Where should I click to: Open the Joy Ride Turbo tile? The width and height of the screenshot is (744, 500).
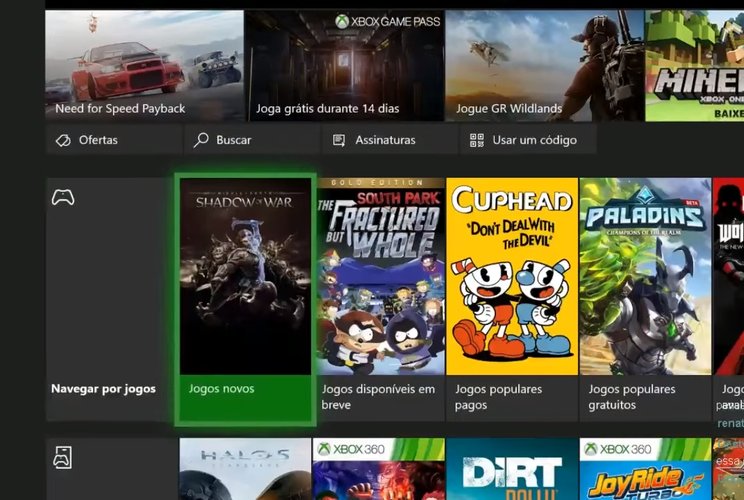[645, 469]
